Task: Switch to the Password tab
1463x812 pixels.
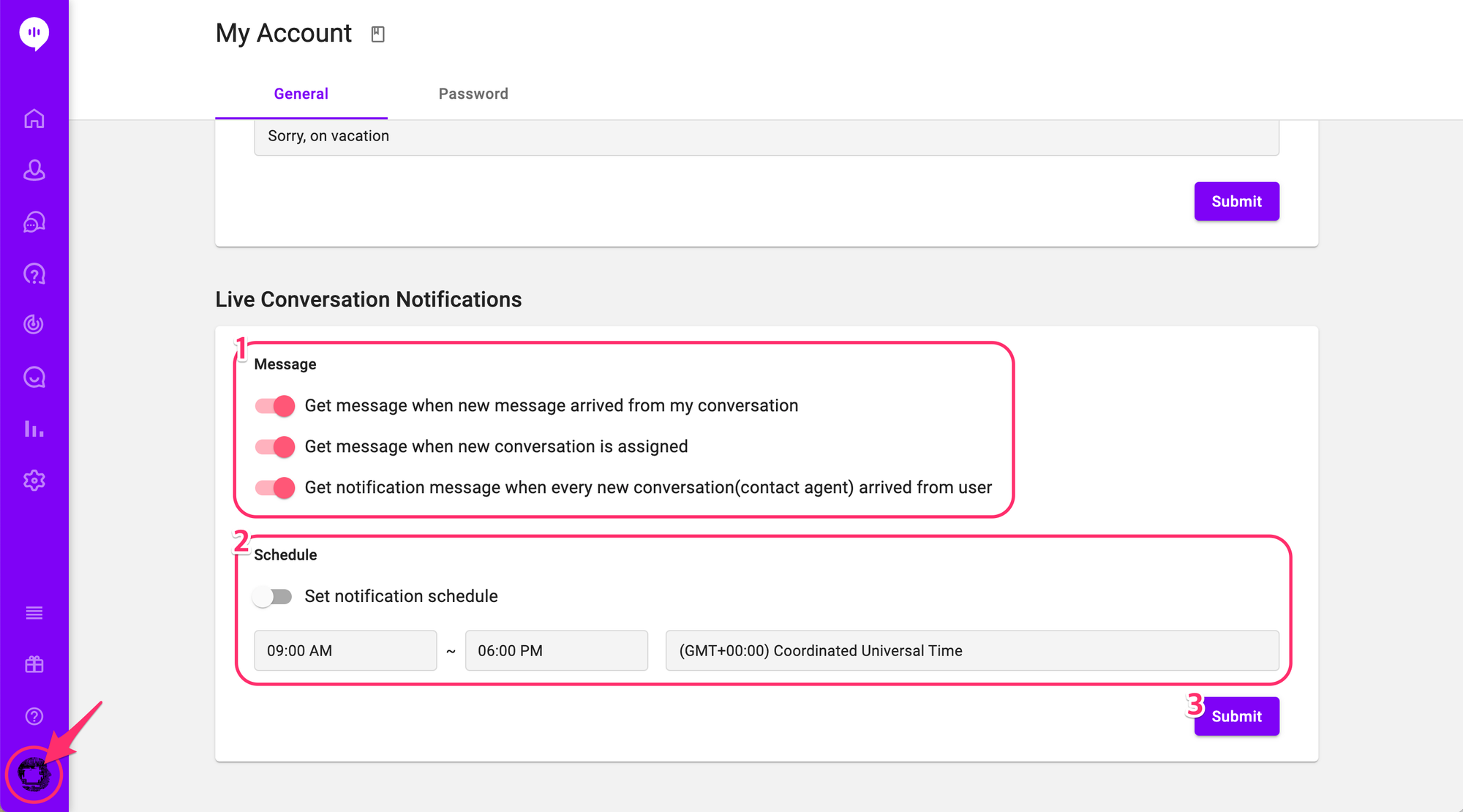Action: (473, 94)
